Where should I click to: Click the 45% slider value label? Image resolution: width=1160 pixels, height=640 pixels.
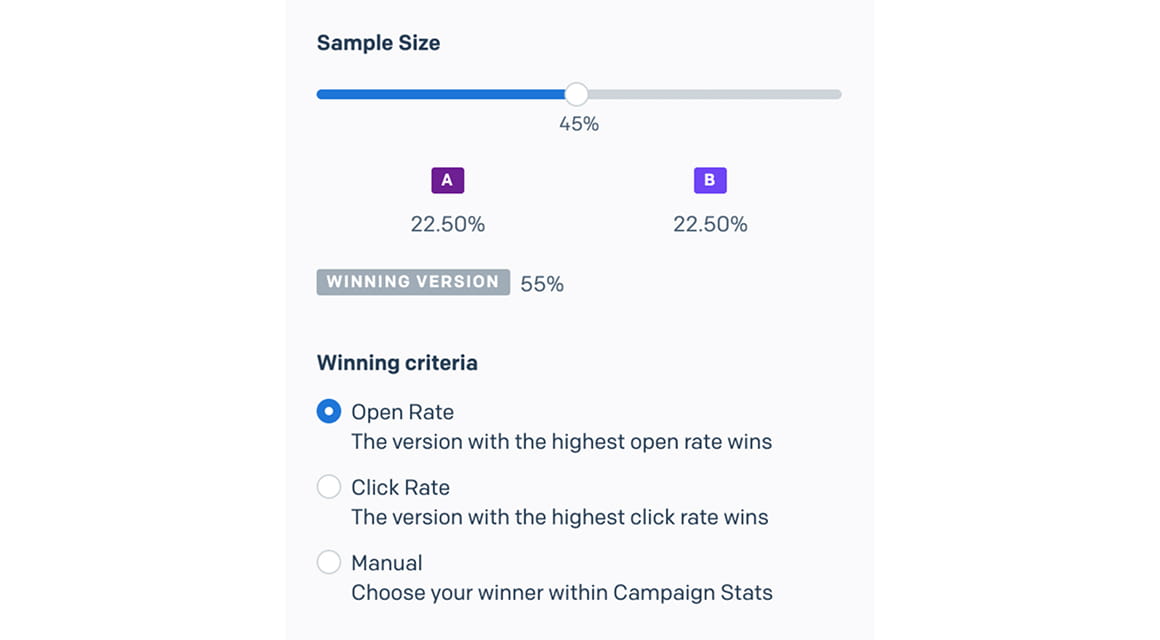579,124
